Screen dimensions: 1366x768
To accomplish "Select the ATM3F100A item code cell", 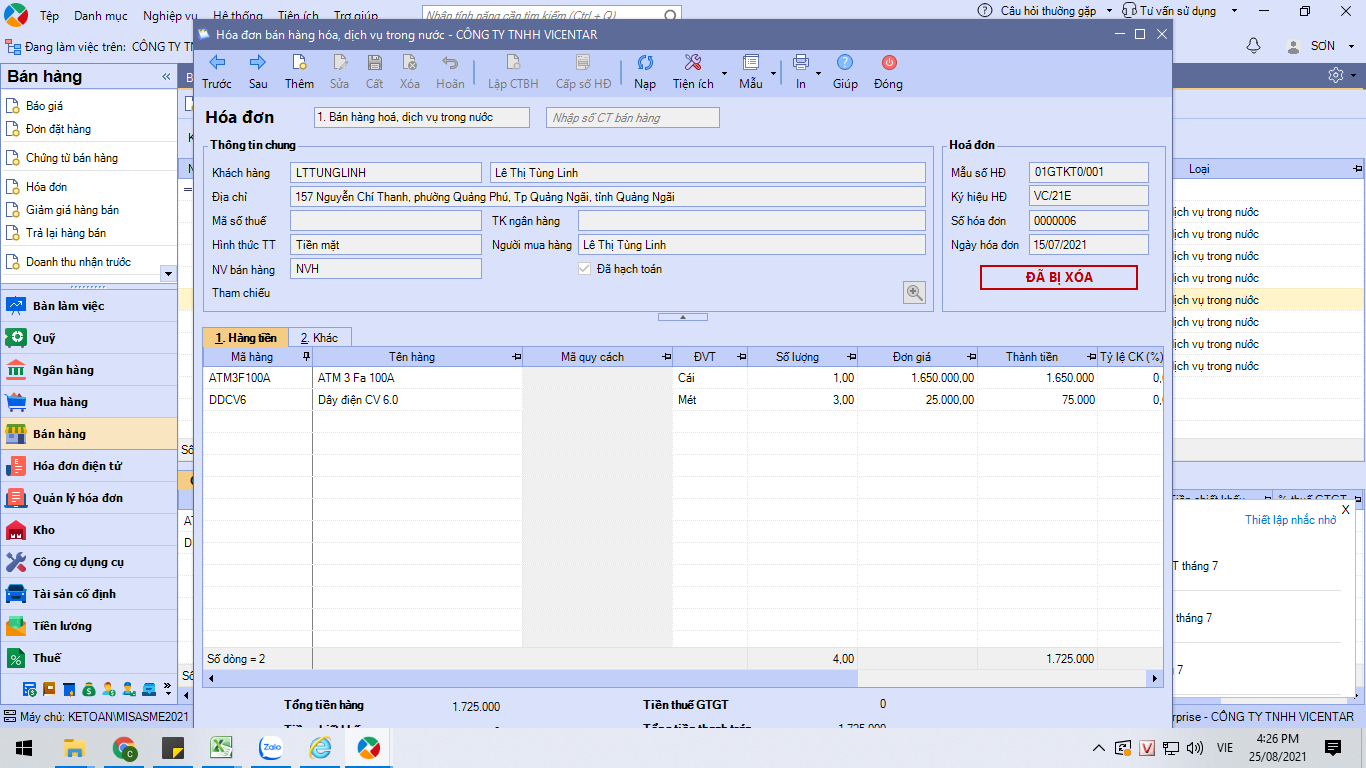I will click(x=258, y=379).
